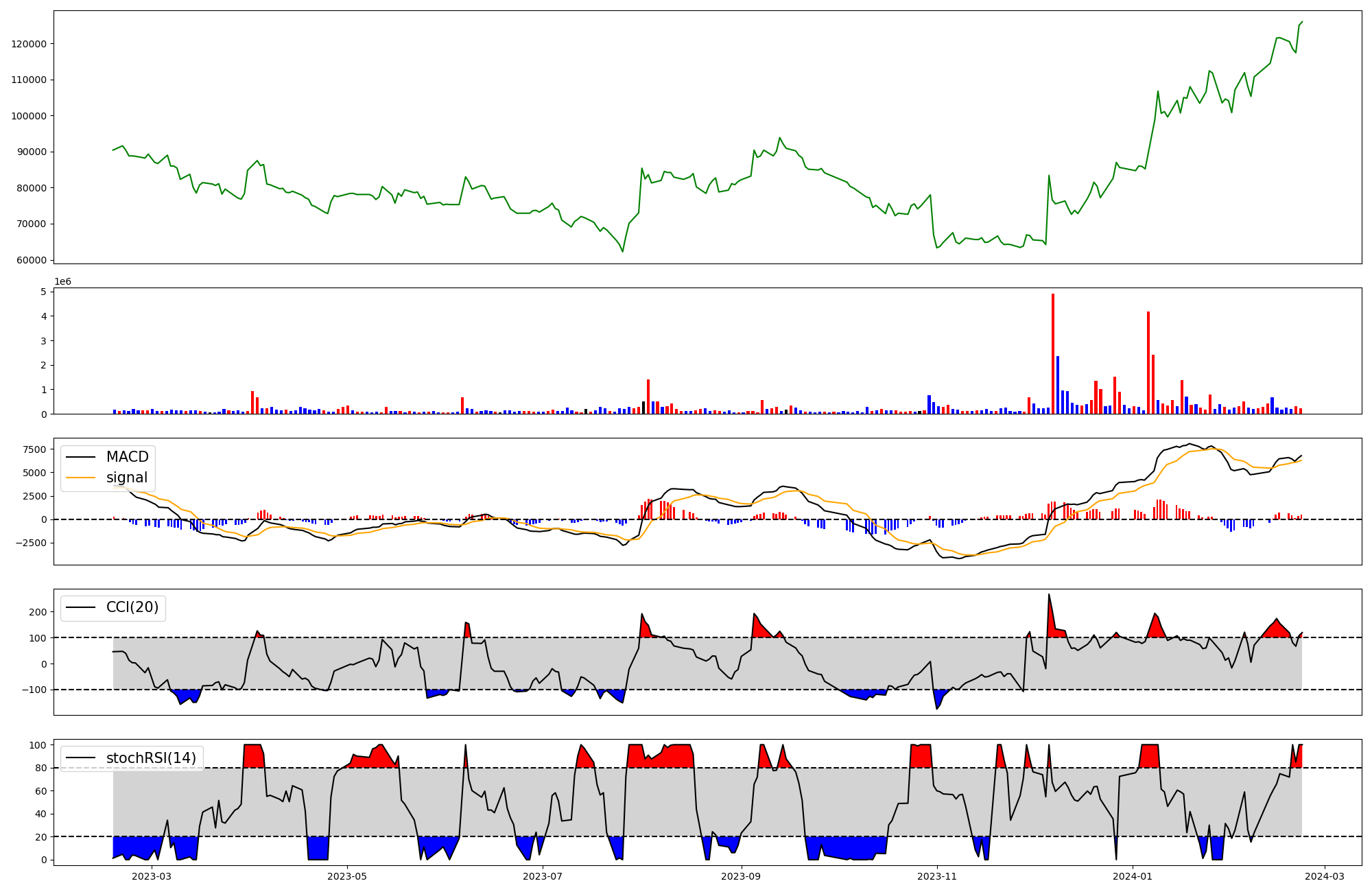Click the second tallest red volume bar
The image size is (1372, 892).
[1148, 362]
